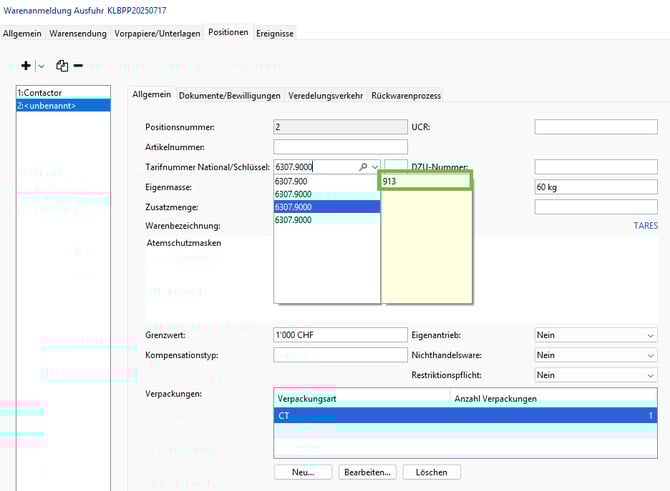Click the Löschen button
This screenshot has width=670, height=491.
coord(432,472)
